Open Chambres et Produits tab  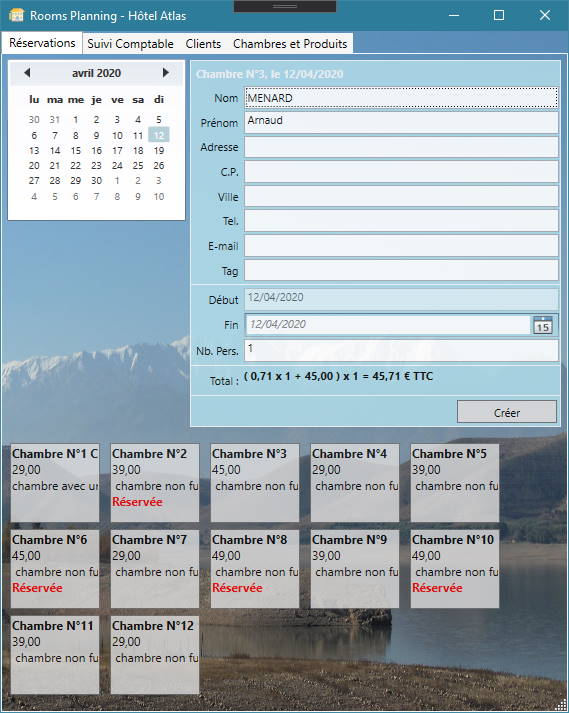(290, 44)
